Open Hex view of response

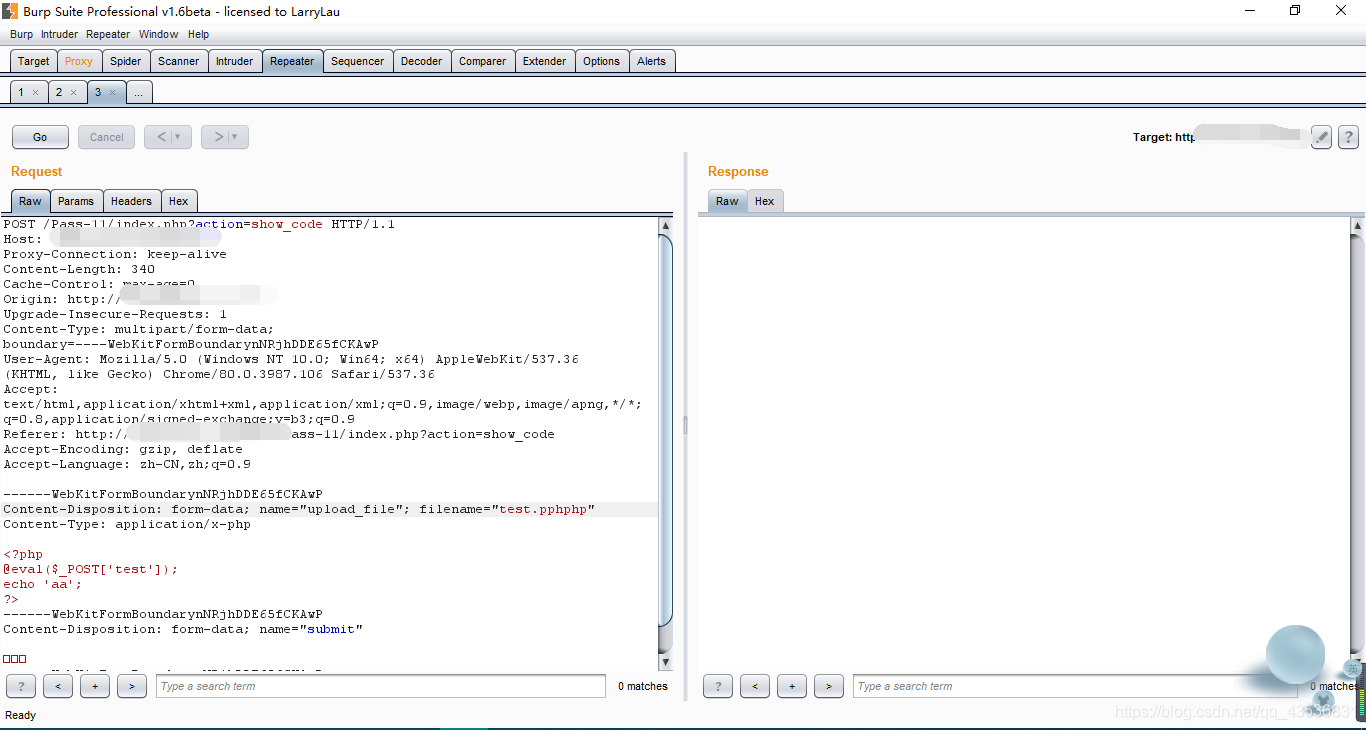point(765,201)
